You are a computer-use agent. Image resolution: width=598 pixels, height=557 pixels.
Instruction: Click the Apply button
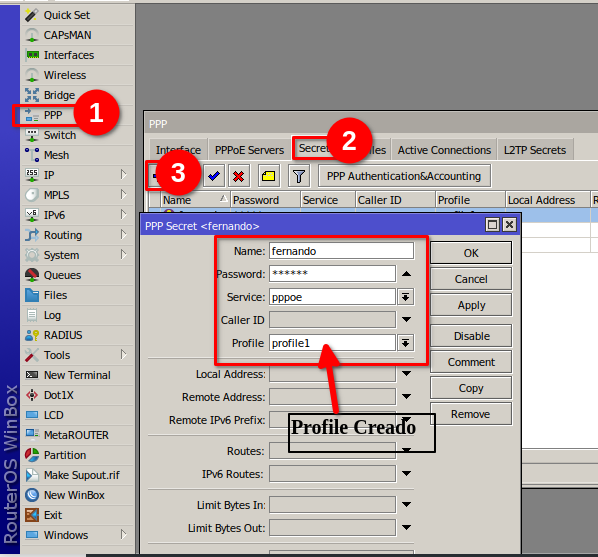tap(471, 305)
